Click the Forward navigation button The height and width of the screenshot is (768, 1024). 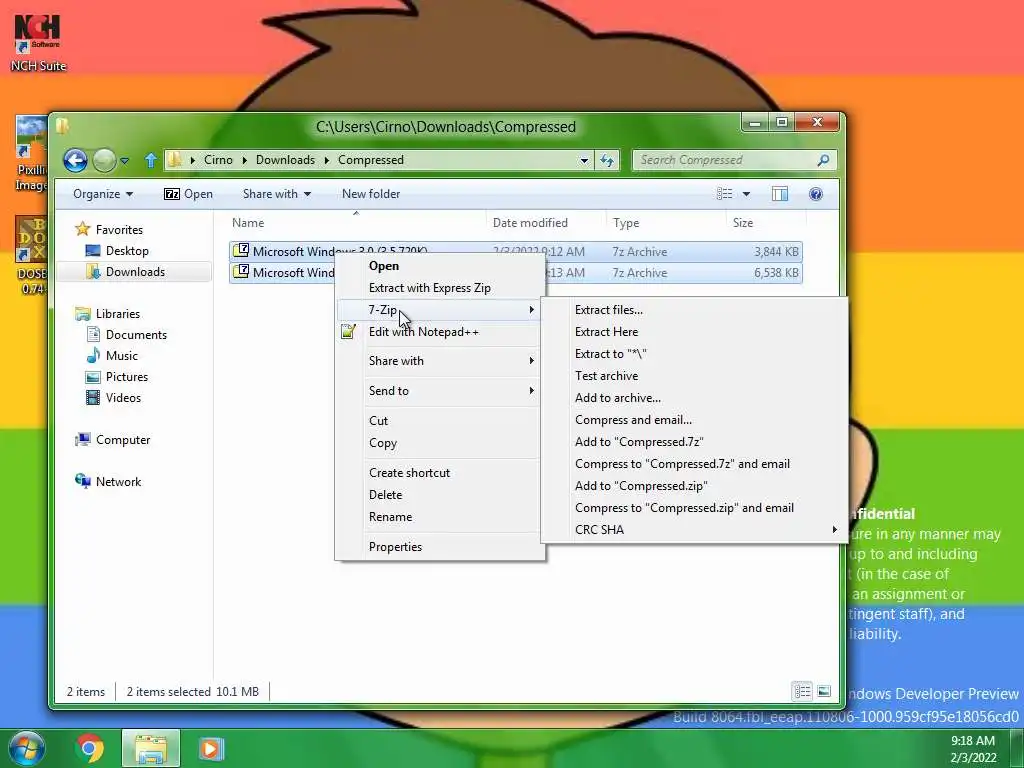coord(104,160)
